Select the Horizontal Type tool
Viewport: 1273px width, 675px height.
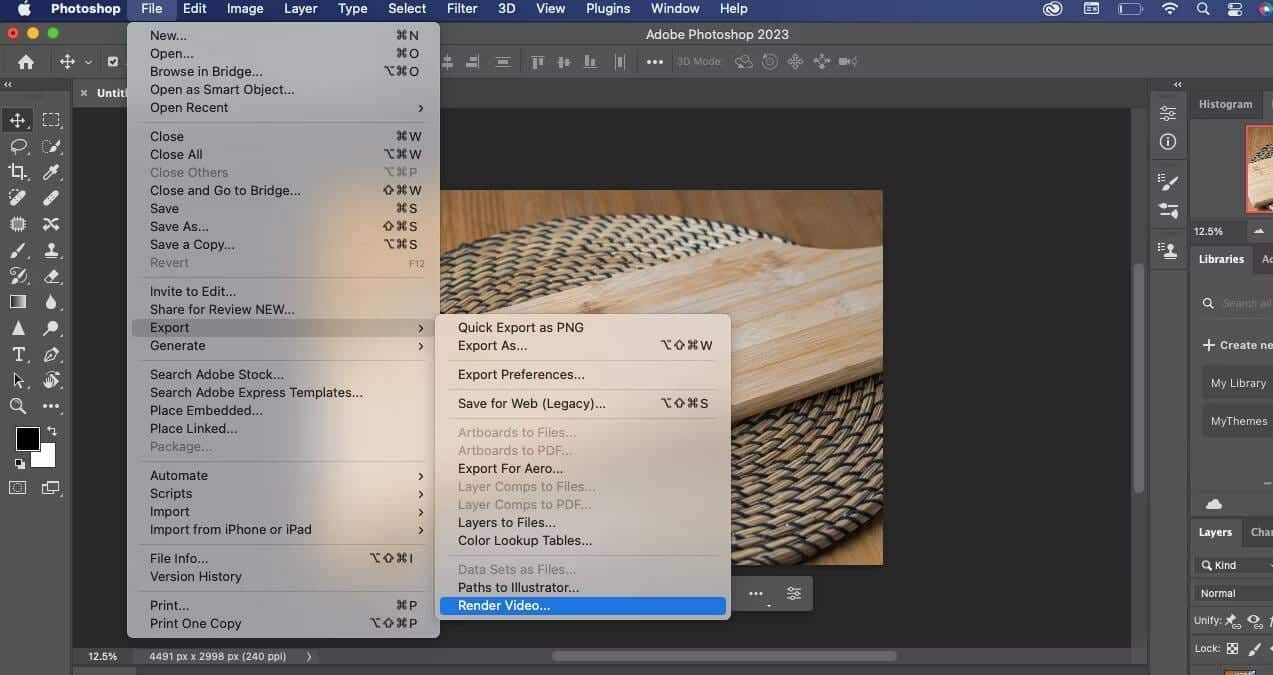tap(17, 354)
